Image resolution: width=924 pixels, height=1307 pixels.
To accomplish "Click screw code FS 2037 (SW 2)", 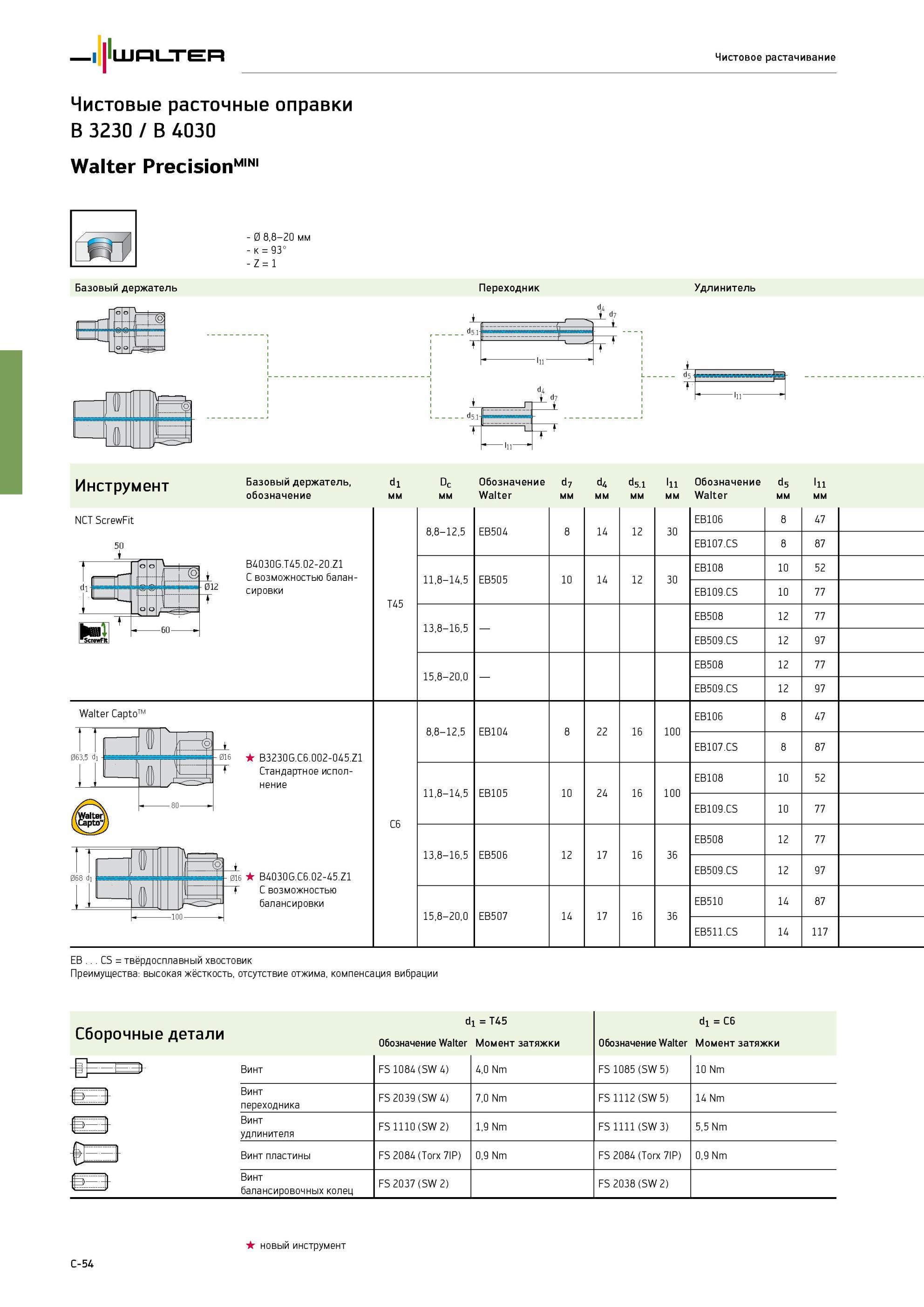I will 413,1184.
